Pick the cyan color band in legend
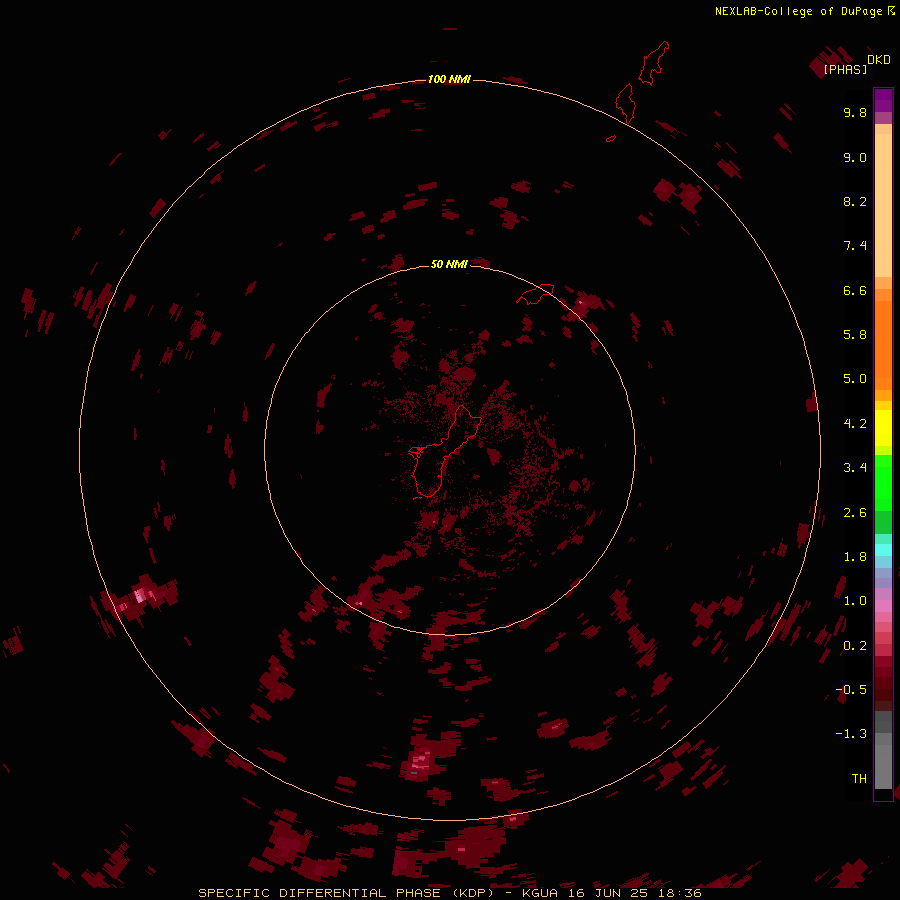 (883, 550)
